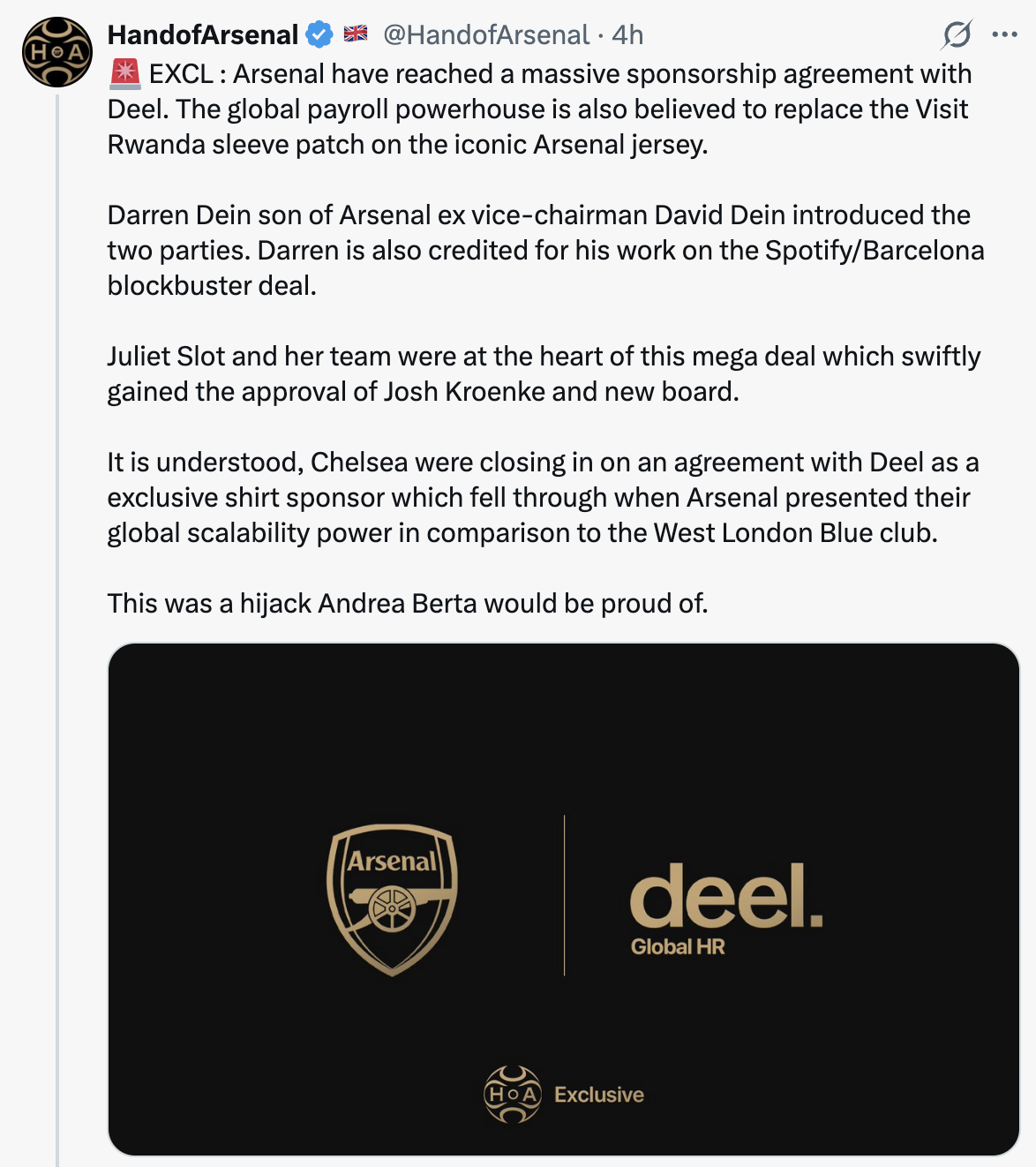Click the blue verified badge

click(x=319, y=35)
